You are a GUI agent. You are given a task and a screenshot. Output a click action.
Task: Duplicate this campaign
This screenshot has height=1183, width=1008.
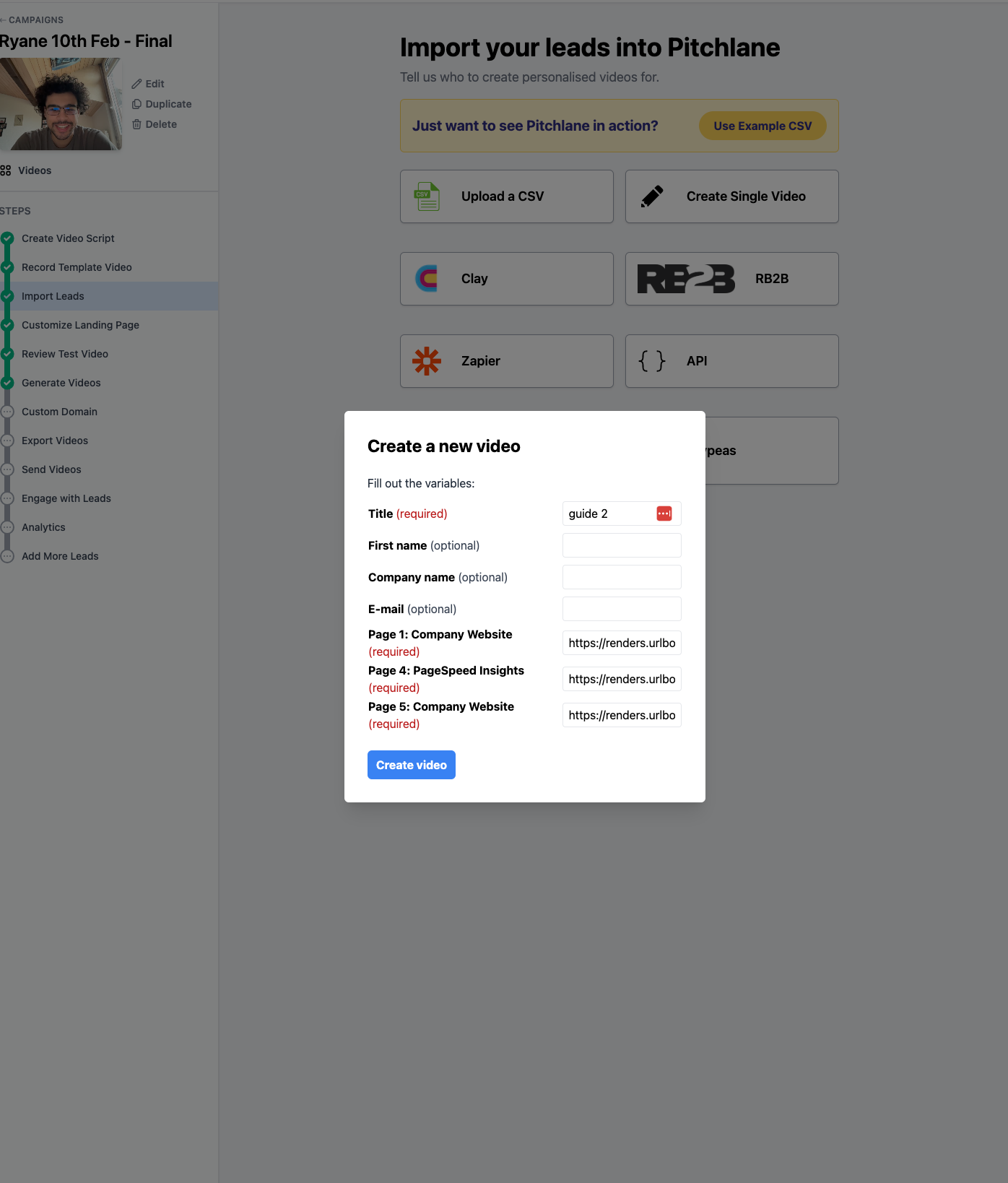coord(162,104)
